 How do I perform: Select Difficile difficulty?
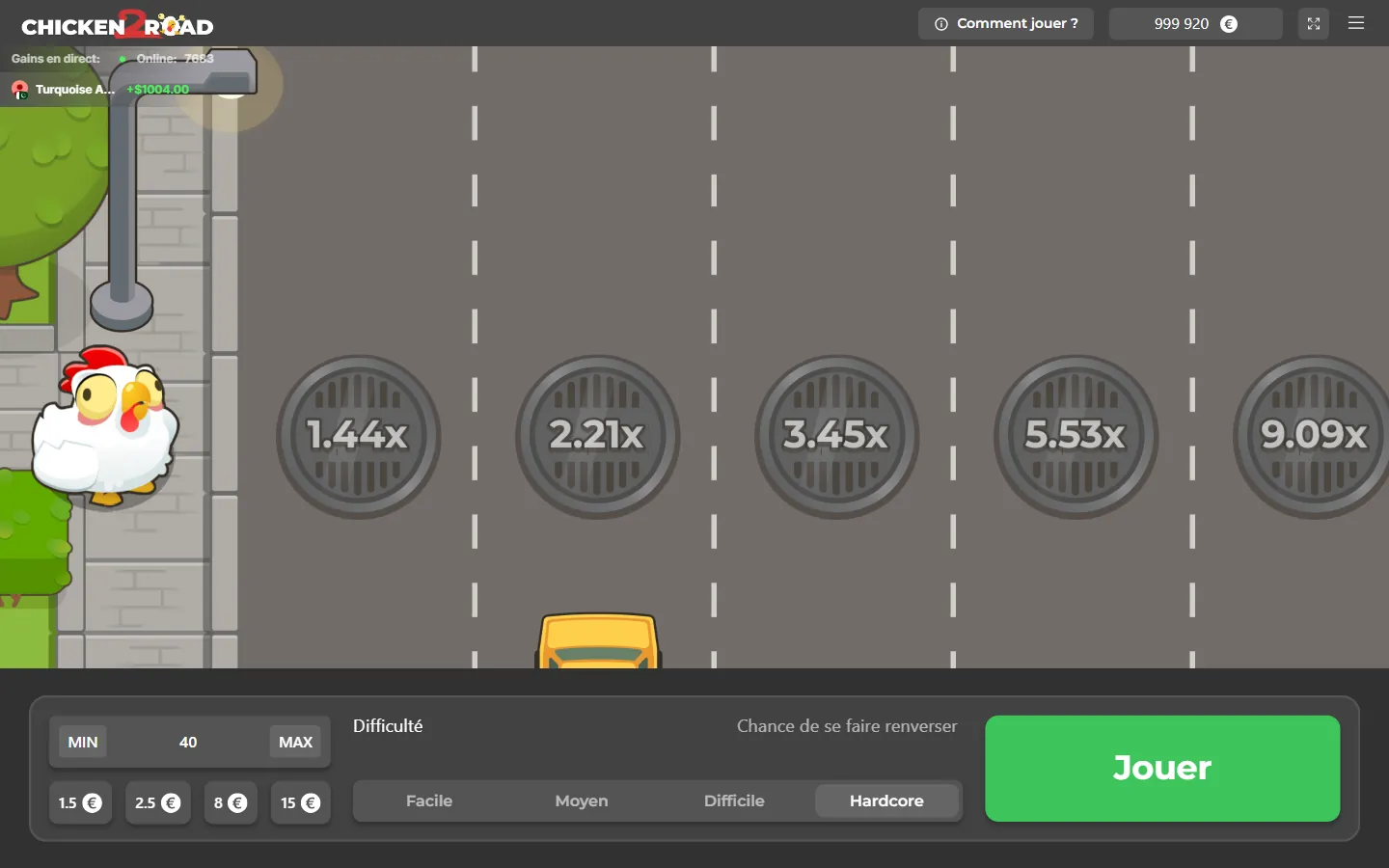(734, 800)
